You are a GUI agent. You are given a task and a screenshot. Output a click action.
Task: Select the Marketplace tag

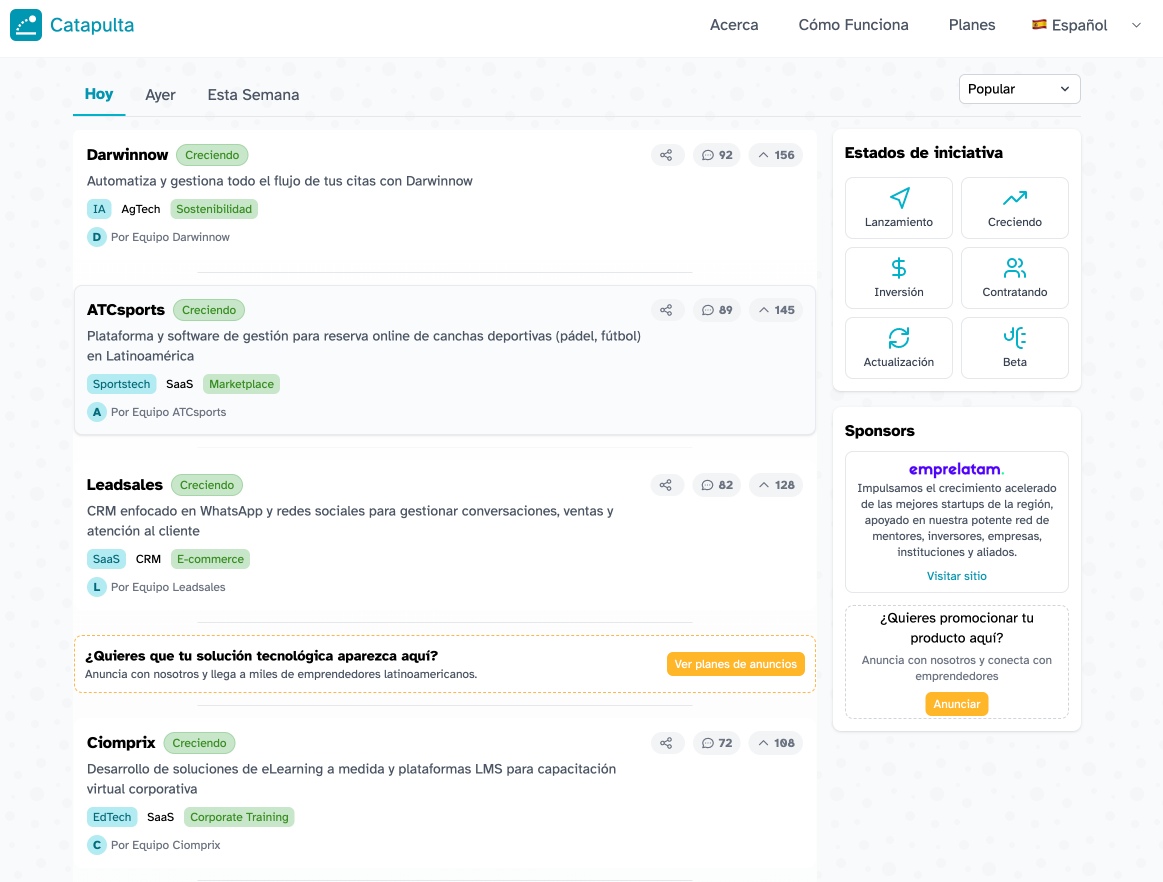coord(241,384)
